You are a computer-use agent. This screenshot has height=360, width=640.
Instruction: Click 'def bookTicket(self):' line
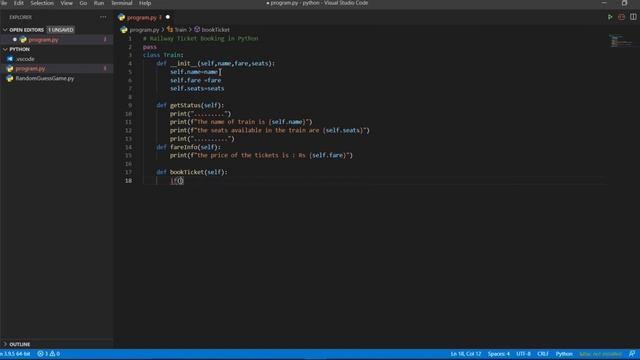(x=192, y=172)
